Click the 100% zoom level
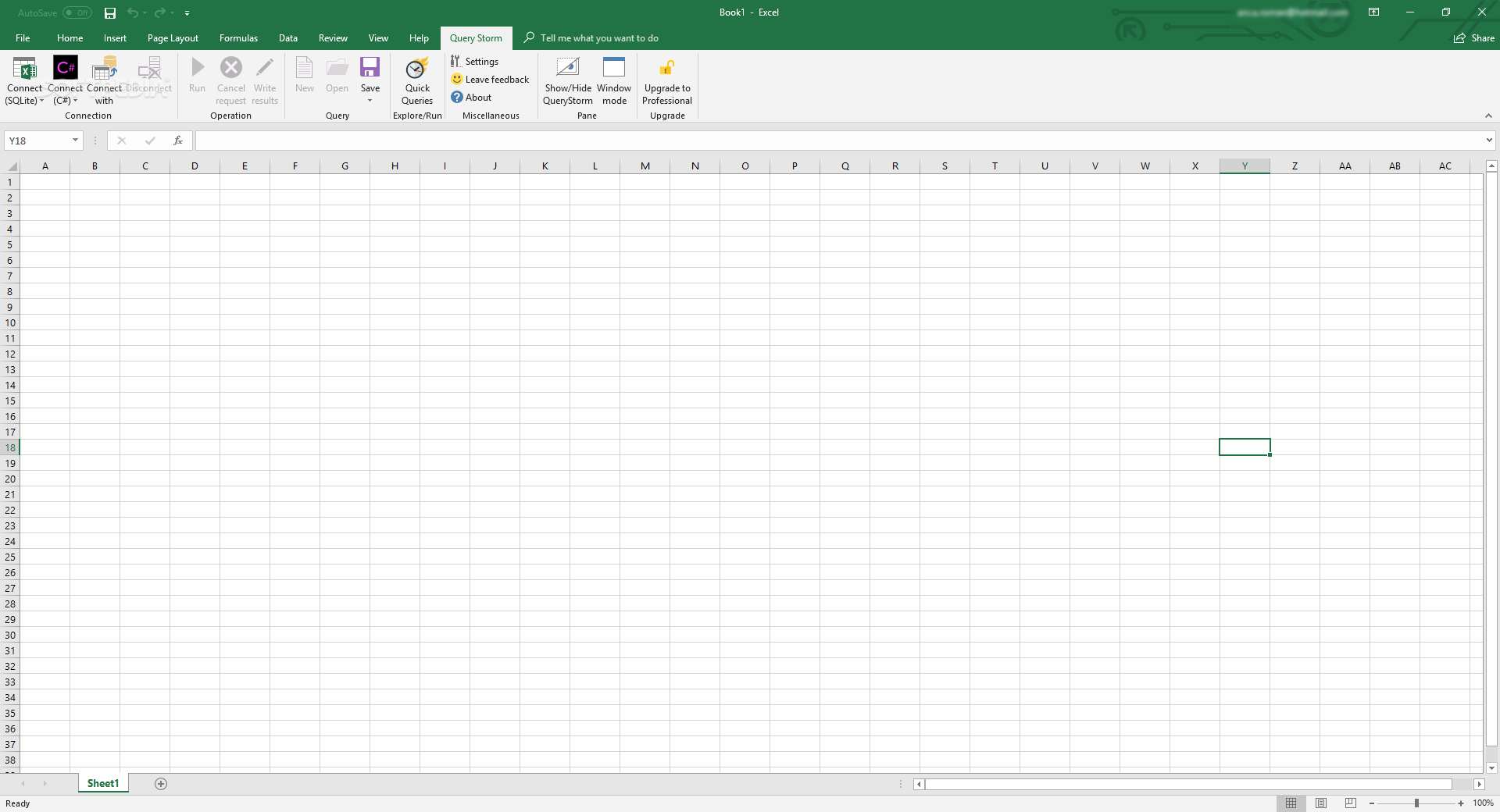 pos(1483,803)
